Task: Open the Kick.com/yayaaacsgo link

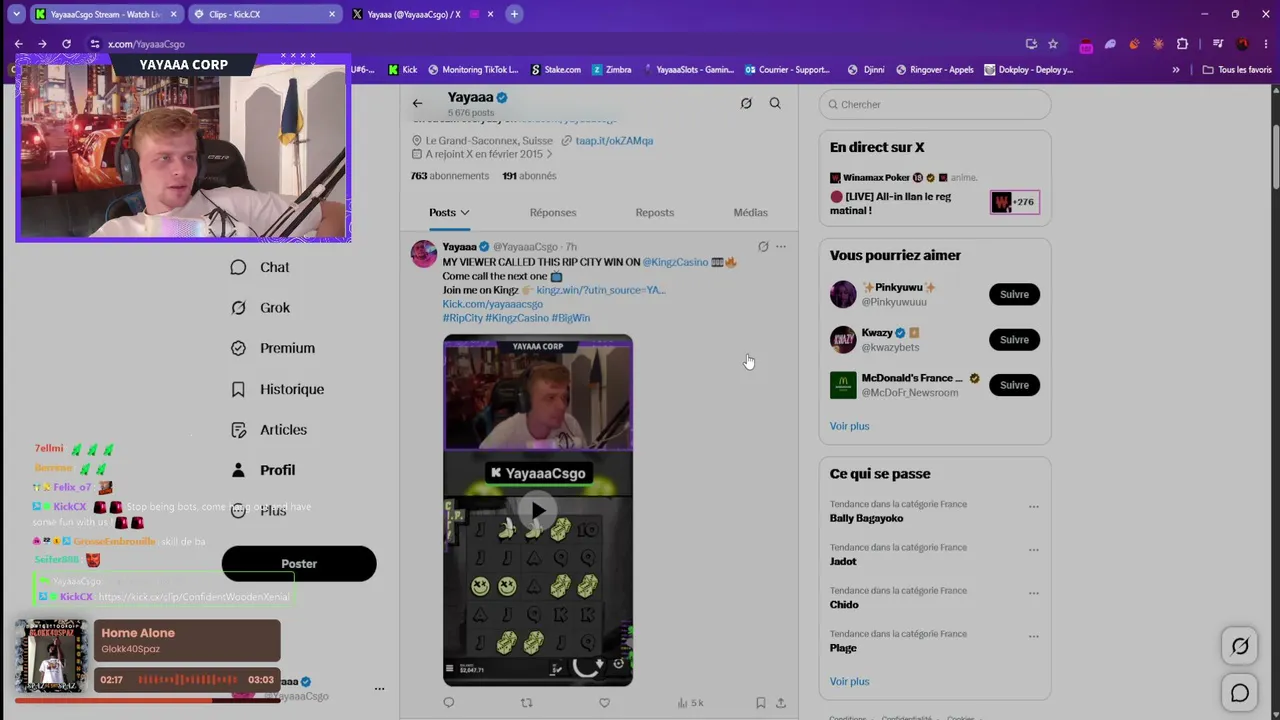Action: pyautogui.click(x=493, y=304)
